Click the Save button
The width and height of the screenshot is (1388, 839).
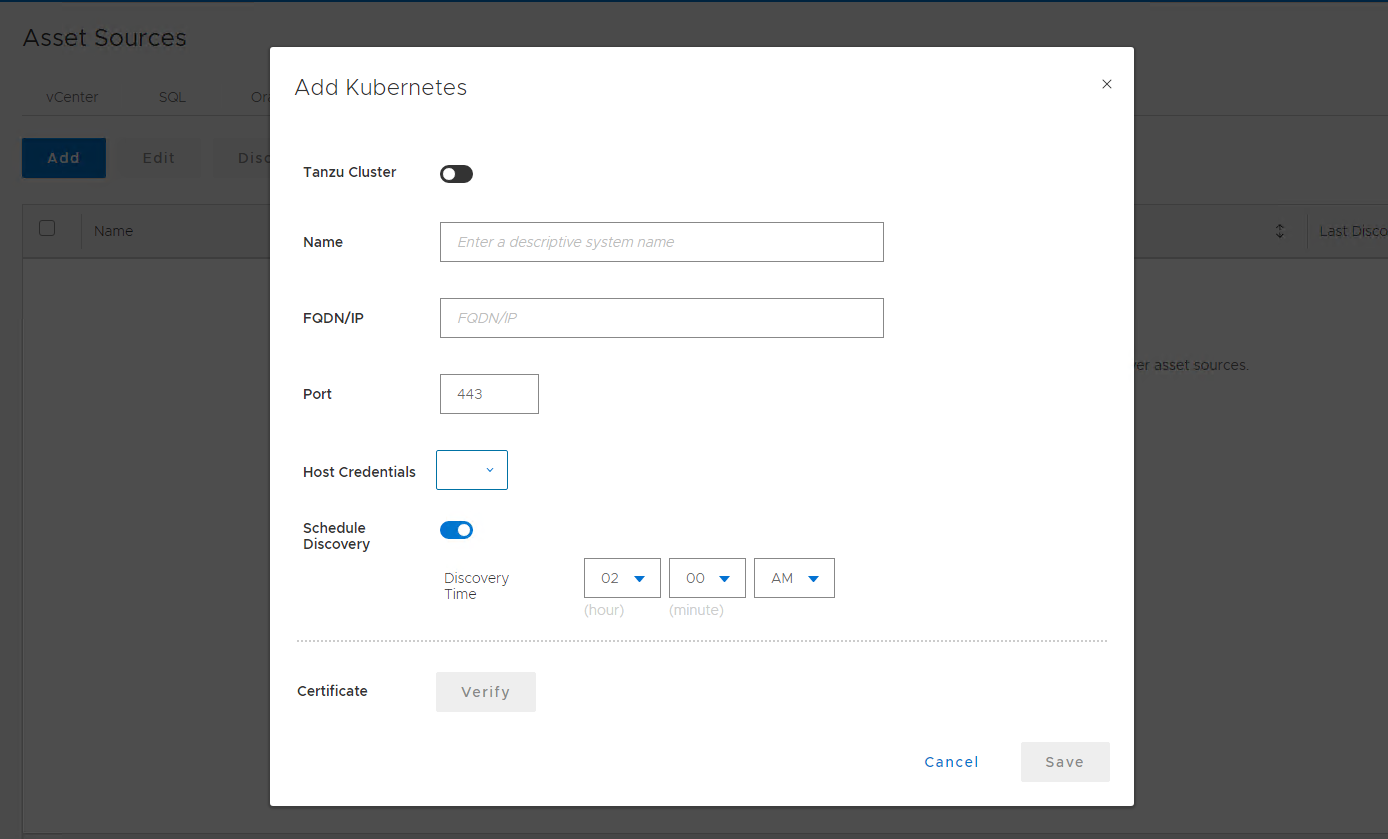[1064, 762]
